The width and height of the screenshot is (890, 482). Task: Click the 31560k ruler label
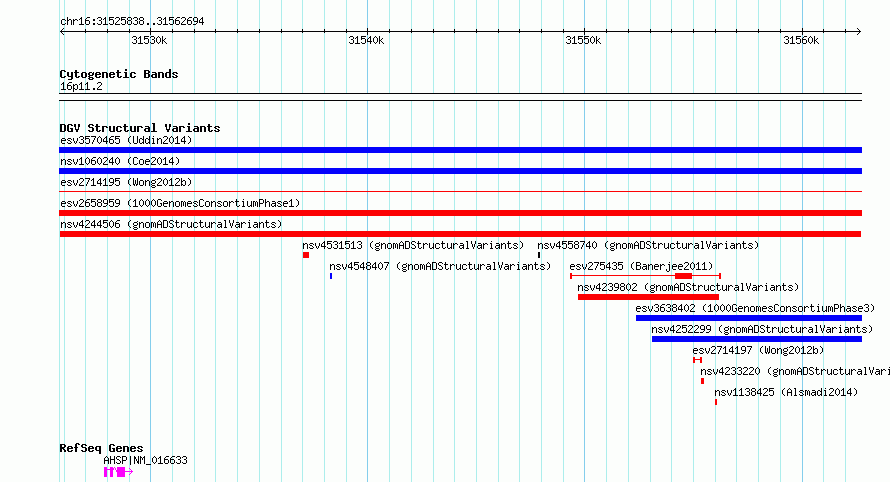coord(801,40)
